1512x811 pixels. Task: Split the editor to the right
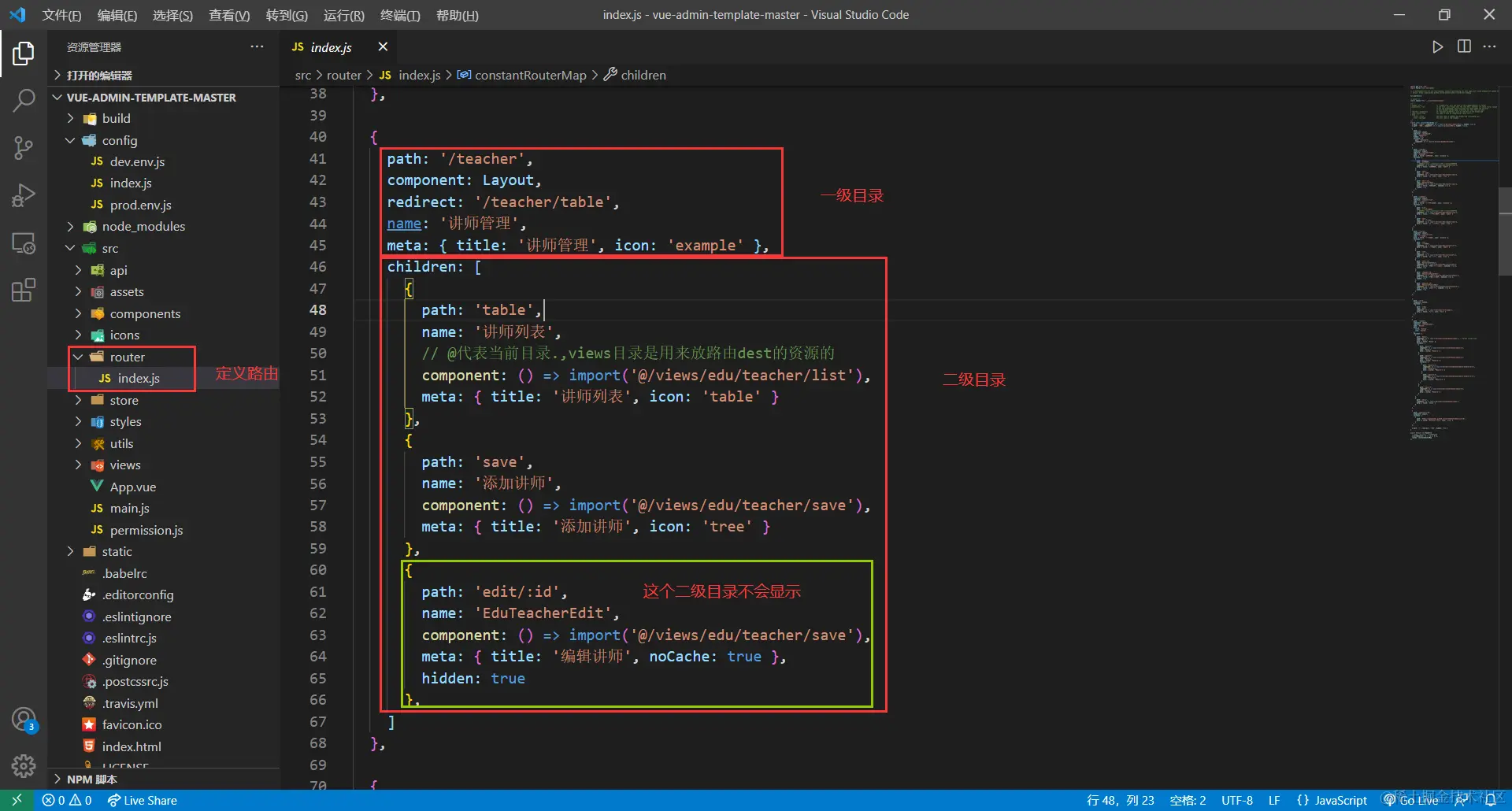point(1464,47)
